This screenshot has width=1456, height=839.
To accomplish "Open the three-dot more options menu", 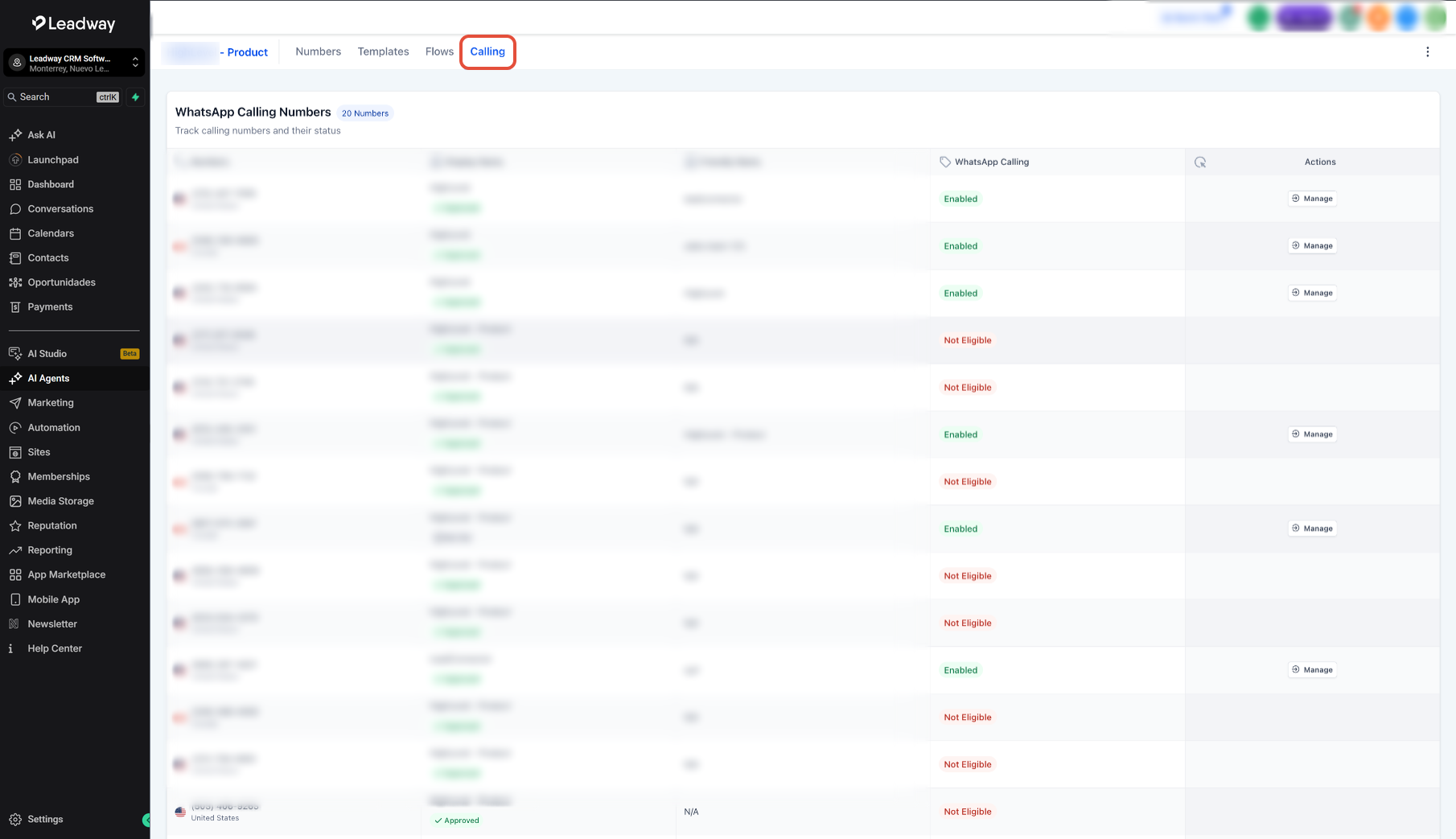I will coord(1428,52).
